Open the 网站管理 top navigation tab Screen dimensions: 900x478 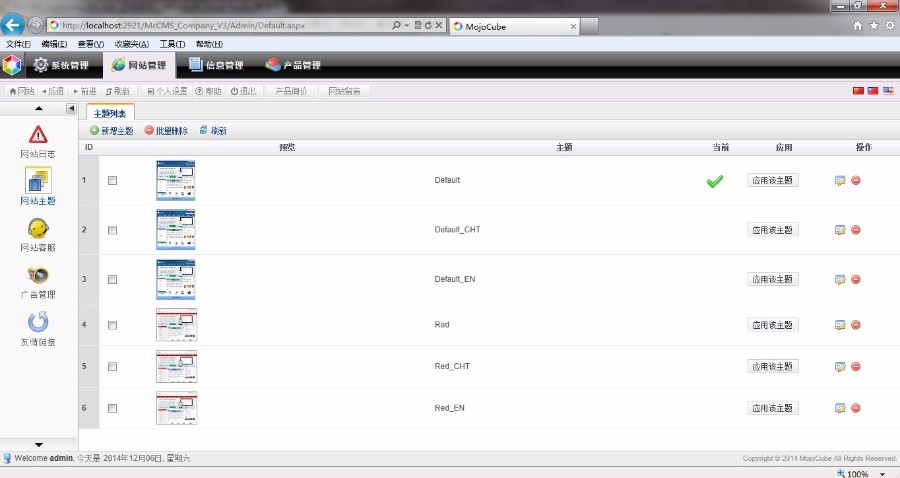click(x=139, y=65)
